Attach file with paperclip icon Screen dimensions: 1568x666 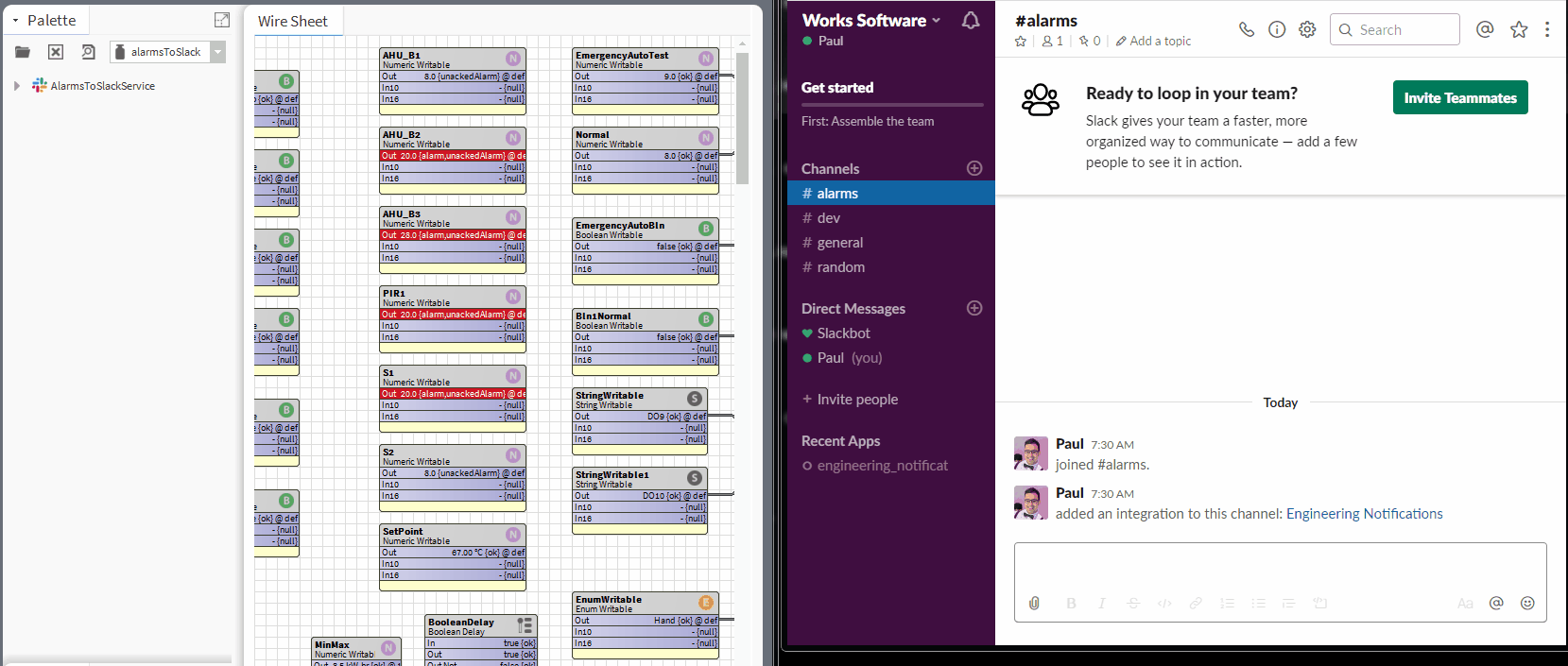[1034, 603]
